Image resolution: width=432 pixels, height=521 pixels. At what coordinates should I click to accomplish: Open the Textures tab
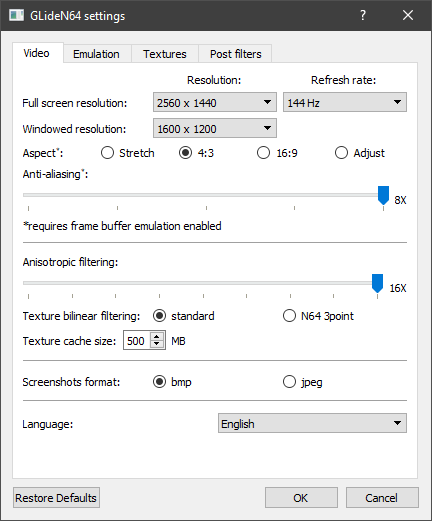tap(165, 54)
